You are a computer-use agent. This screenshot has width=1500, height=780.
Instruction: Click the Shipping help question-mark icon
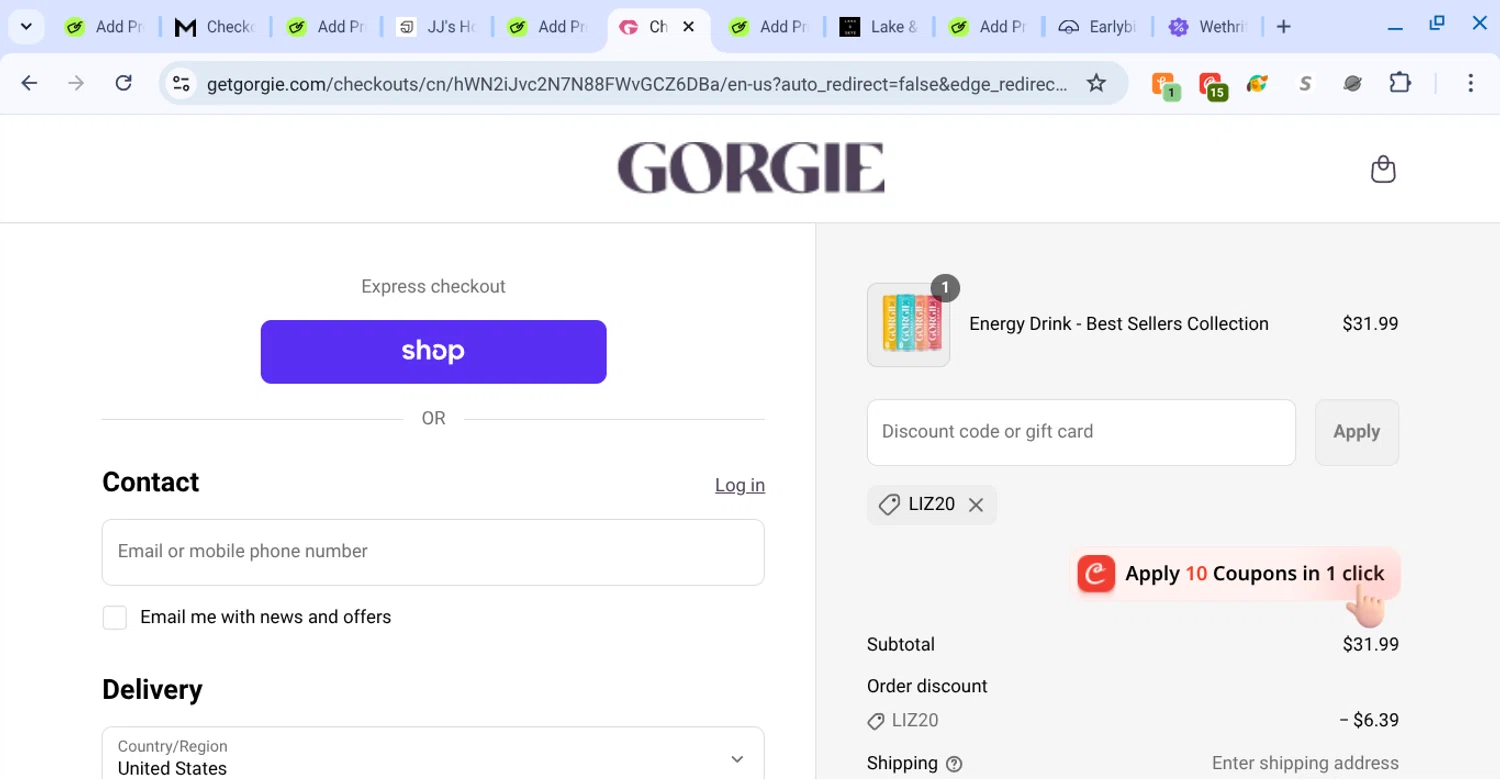pyautogui.click(x=954, y=764)
